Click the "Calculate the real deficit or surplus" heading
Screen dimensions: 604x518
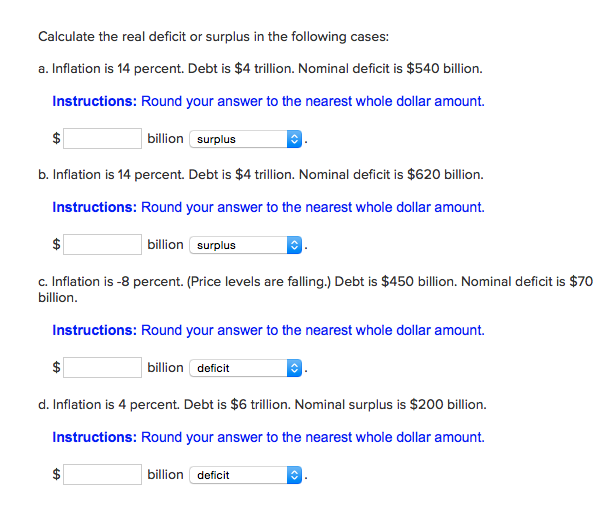point(213,37)
